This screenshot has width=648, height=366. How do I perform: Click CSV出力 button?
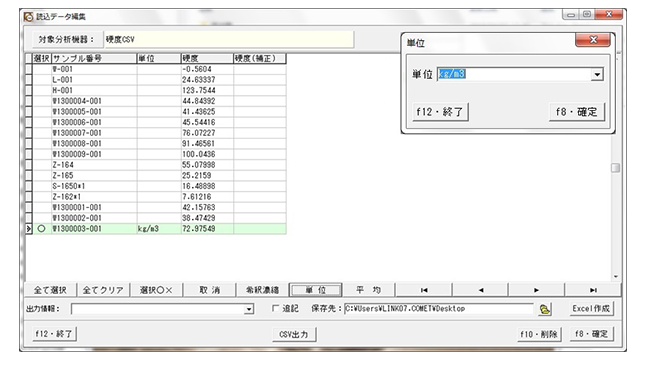coord(294,334)
